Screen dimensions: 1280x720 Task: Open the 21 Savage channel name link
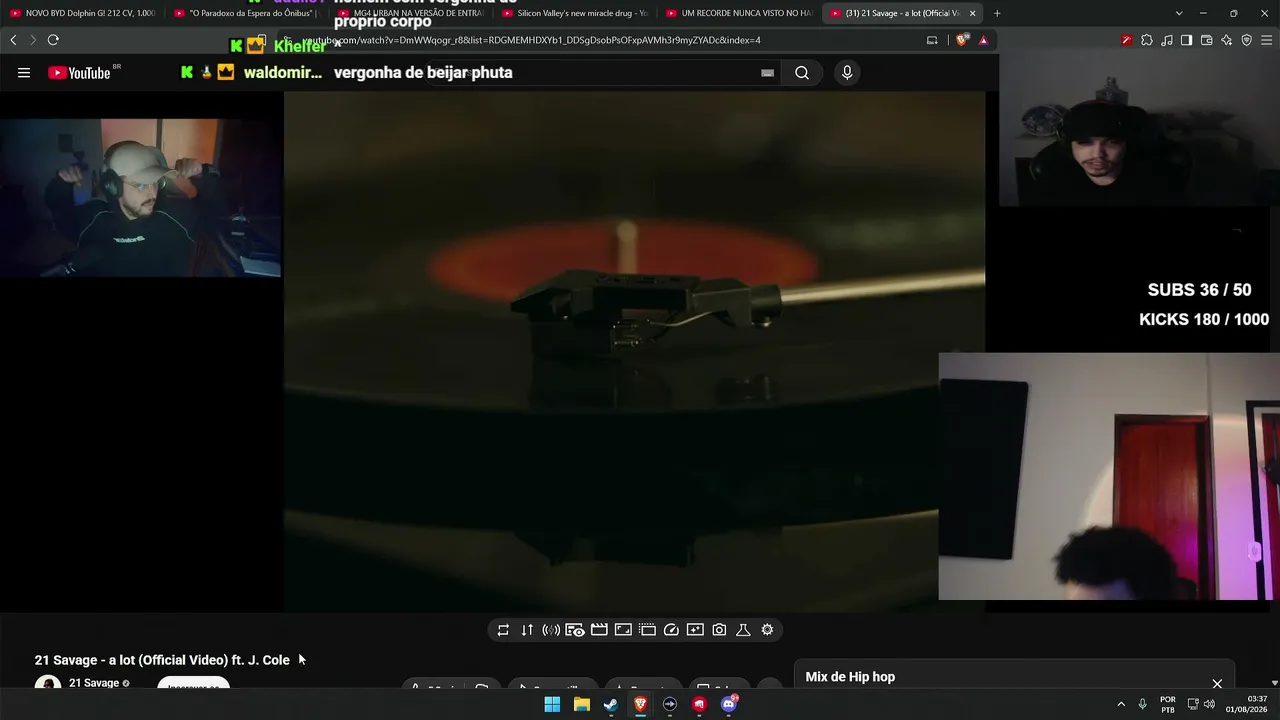click(94, 683)
